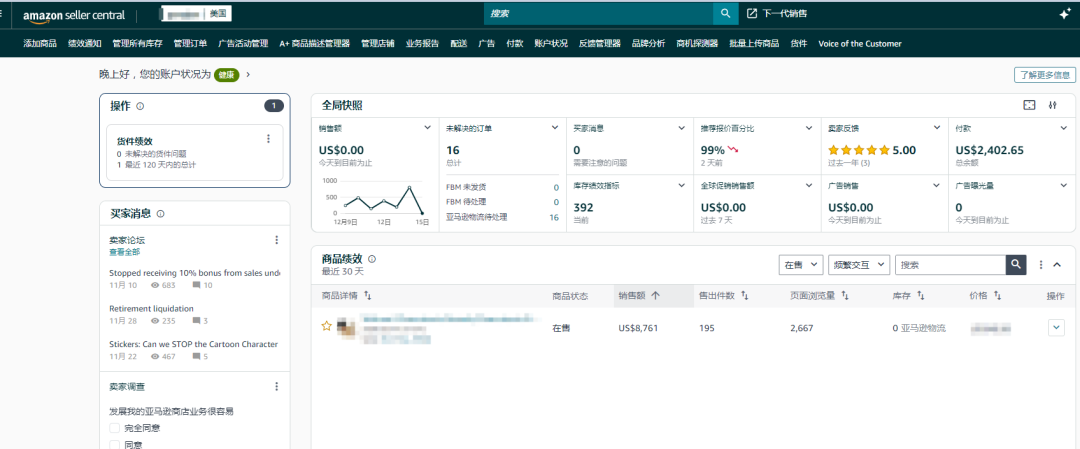Image resolution: width=1080 pixels, height=449 pixels.
Task: Click the fullscreen icon in 全局快照
Action: coord(1029,105)
